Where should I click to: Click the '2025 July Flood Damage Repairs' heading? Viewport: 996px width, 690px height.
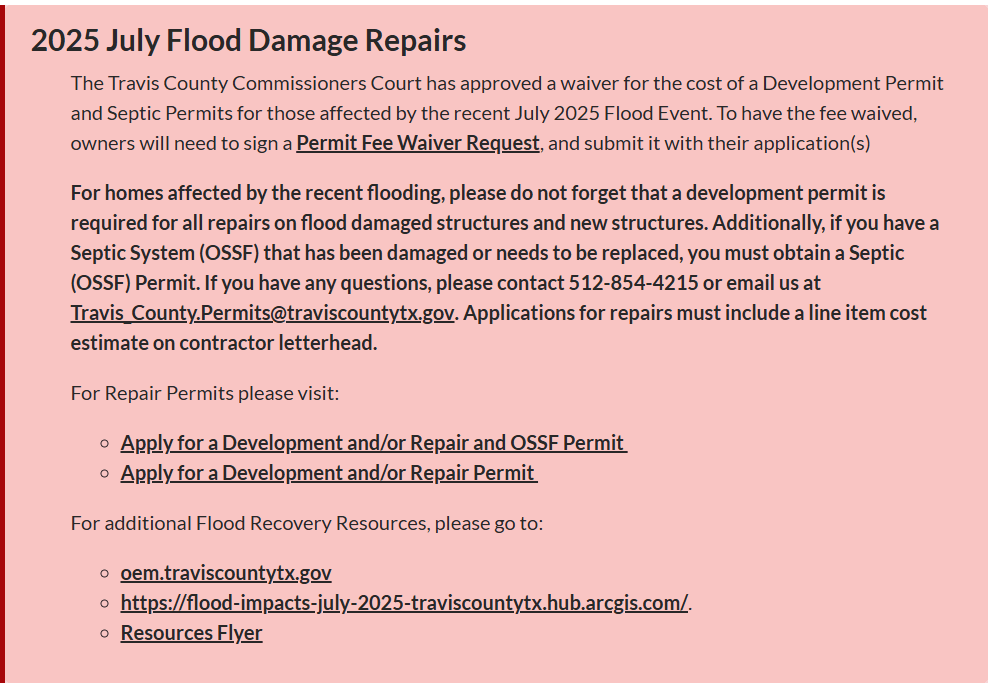[248, 41]
